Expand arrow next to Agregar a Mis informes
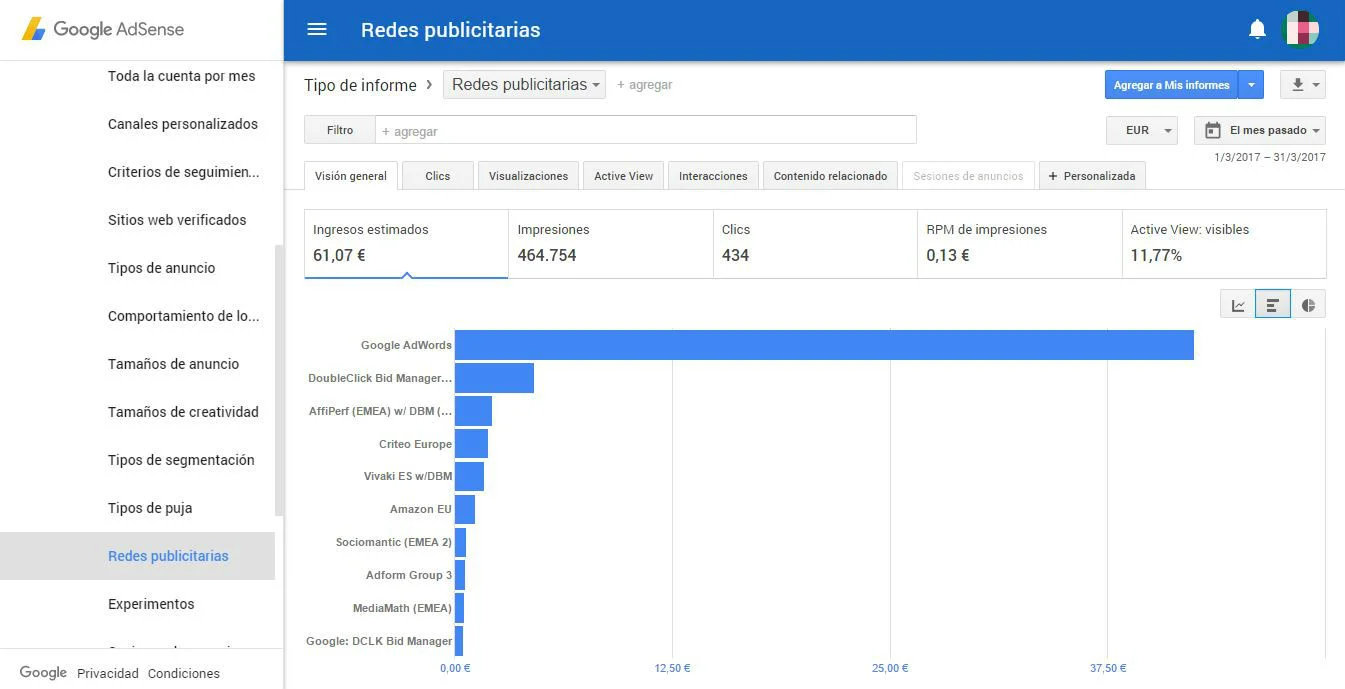This screenshot has height=689, width=1345. coord(1251,85)
